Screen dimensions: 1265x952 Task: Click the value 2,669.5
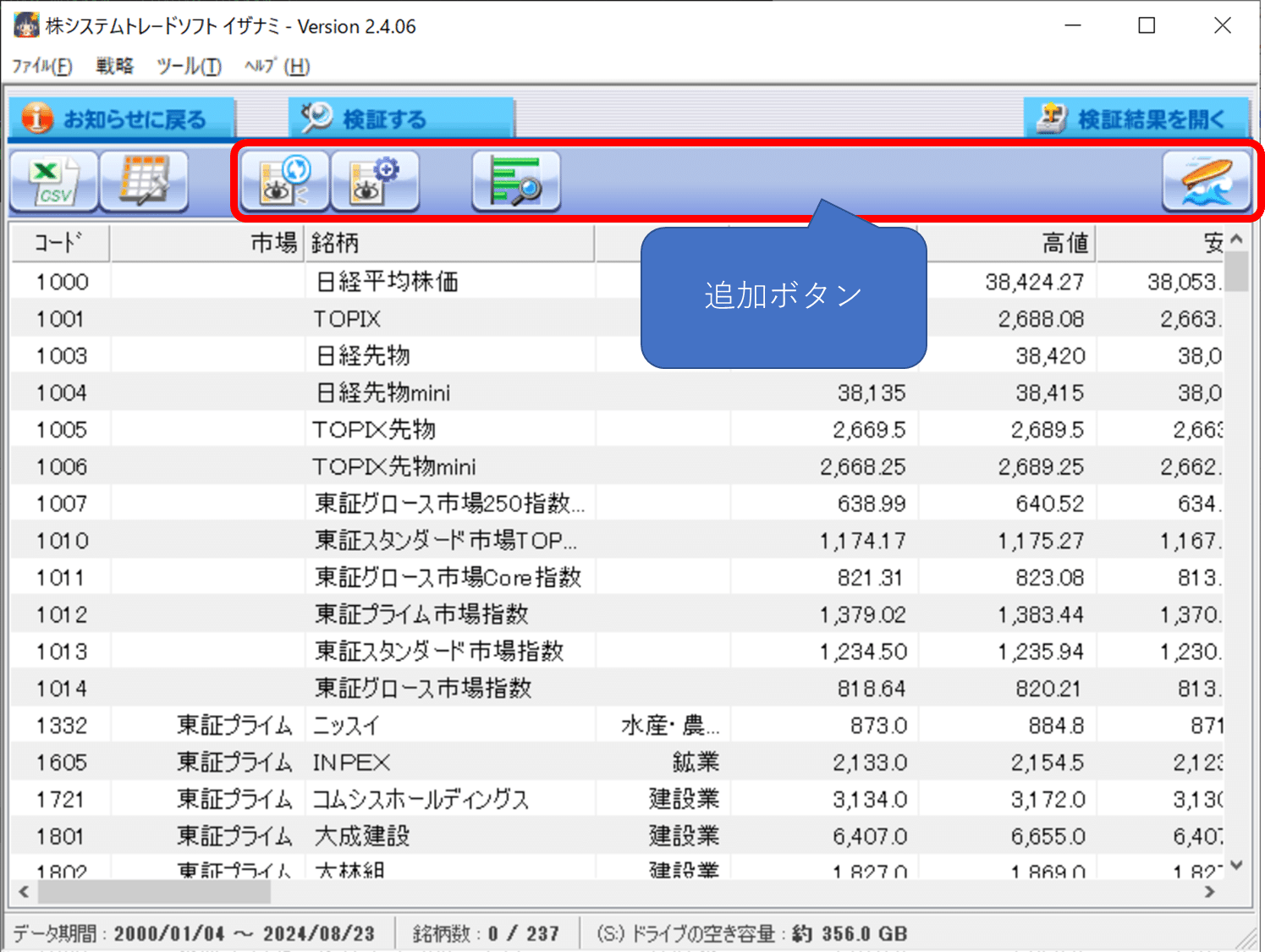coord(869,430)
